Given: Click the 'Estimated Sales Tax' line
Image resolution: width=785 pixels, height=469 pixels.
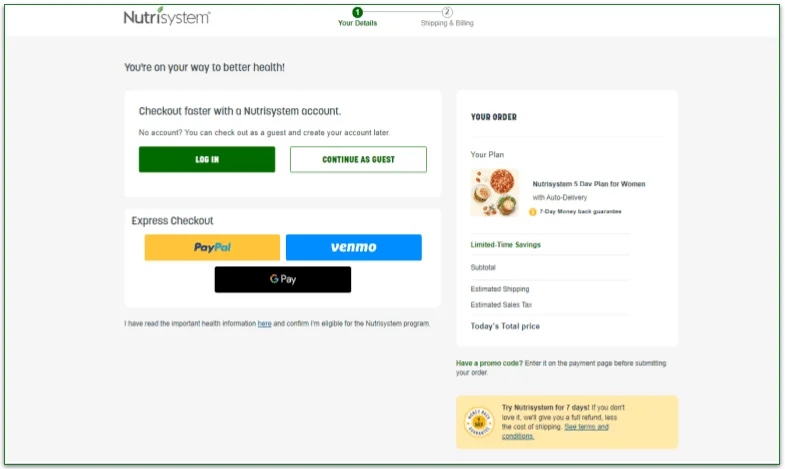Looking at the screenshot, I should (501, 305).
